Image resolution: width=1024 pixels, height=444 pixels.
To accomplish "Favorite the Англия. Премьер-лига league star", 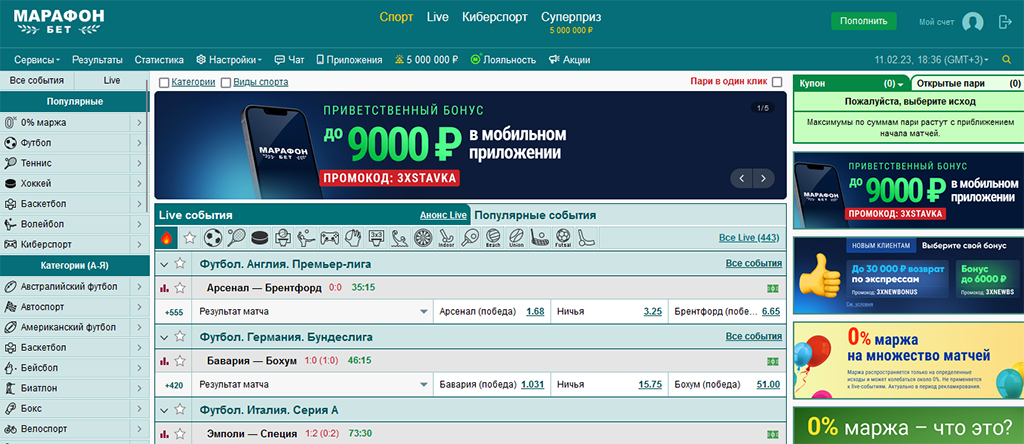I will coord(180,264).
